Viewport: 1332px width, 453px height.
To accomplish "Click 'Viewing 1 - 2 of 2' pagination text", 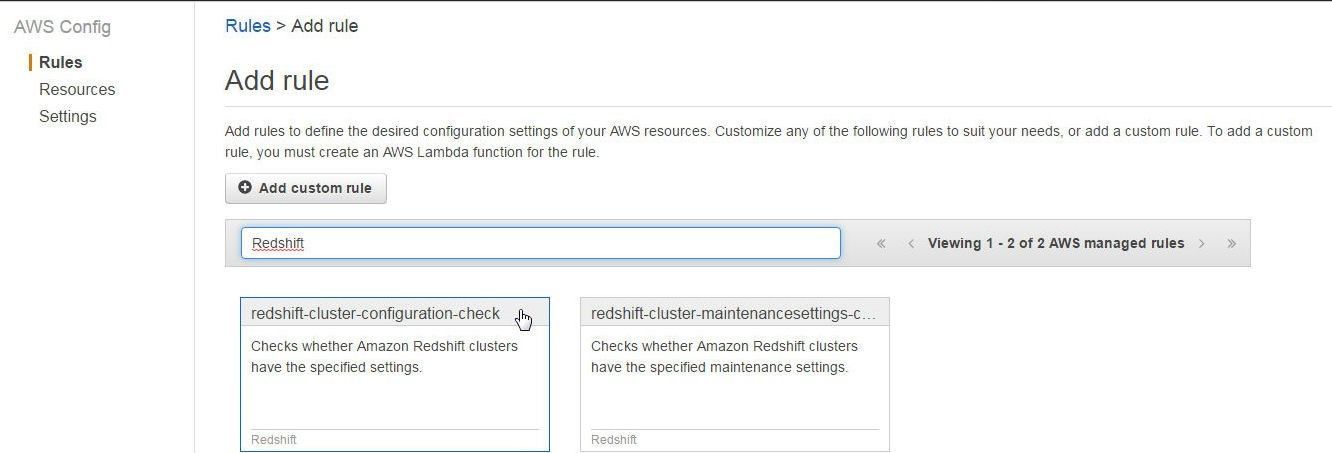I will 1056,243.
